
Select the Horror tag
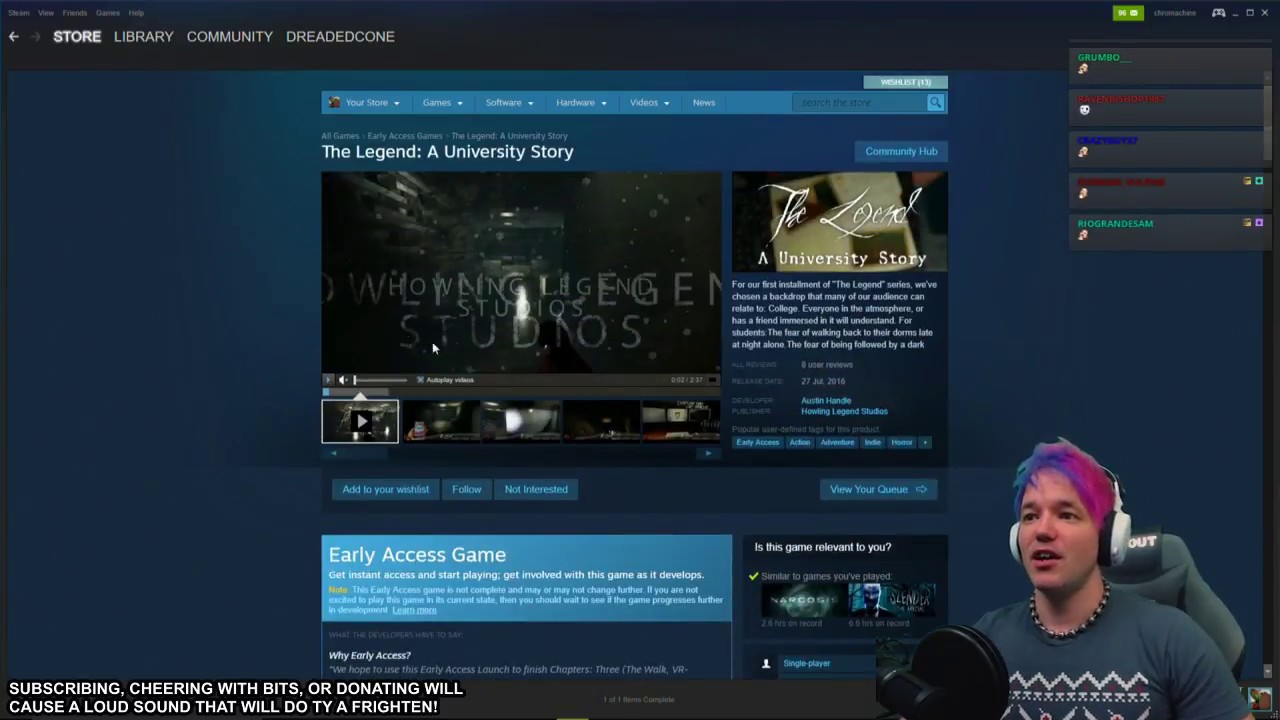tap(902, 442)
